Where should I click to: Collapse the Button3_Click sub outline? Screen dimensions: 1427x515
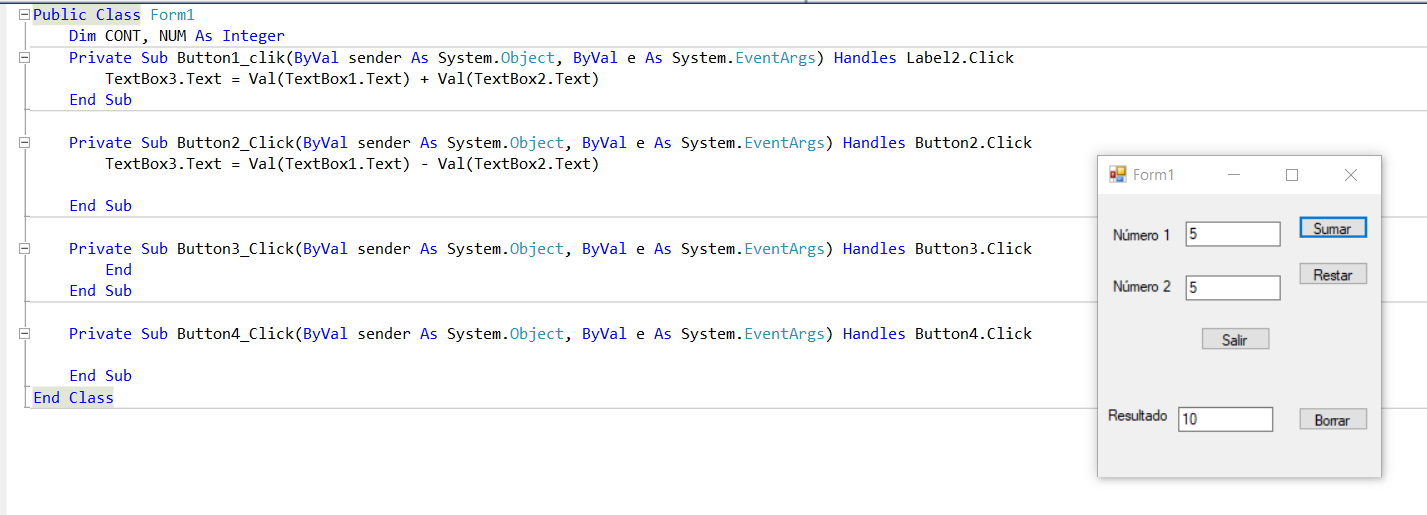click(x=25, y=249)
